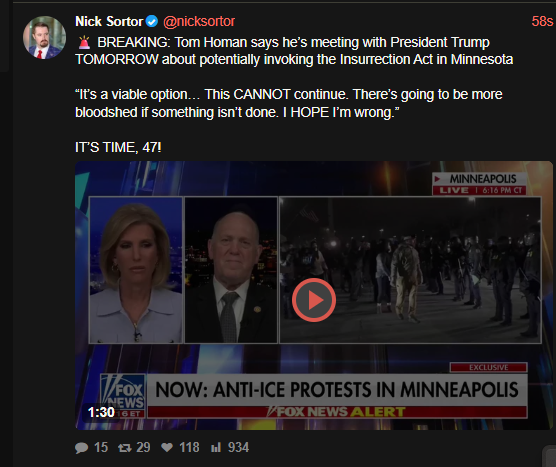Open the Nick Sortor display name
556x467 pixels.
pyautogui.click(x=109, y=22)
